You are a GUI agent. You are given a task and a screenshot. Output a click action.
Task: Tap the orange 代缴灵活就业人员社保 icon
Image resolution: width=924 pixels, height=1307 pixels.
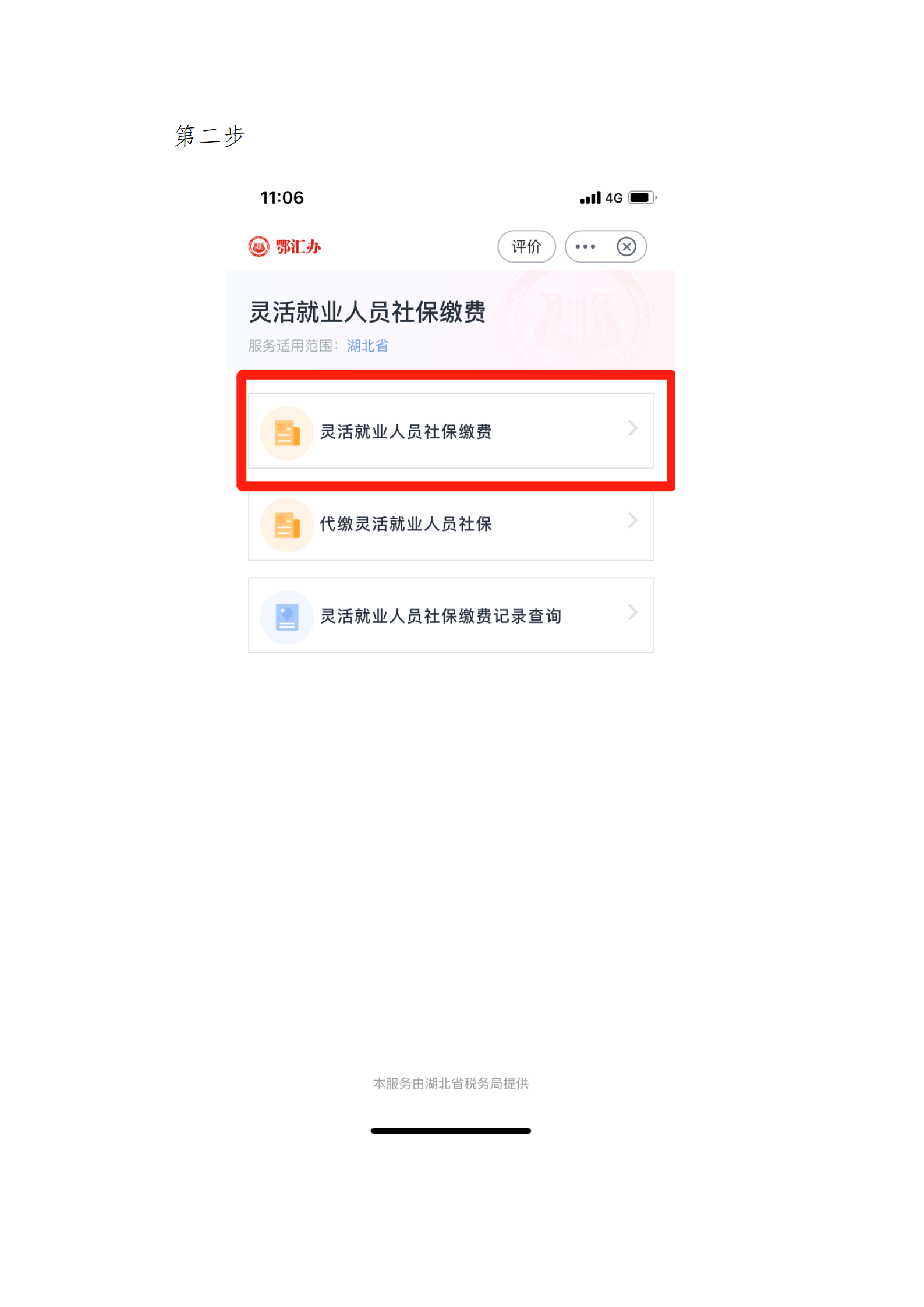click(287, 525)
